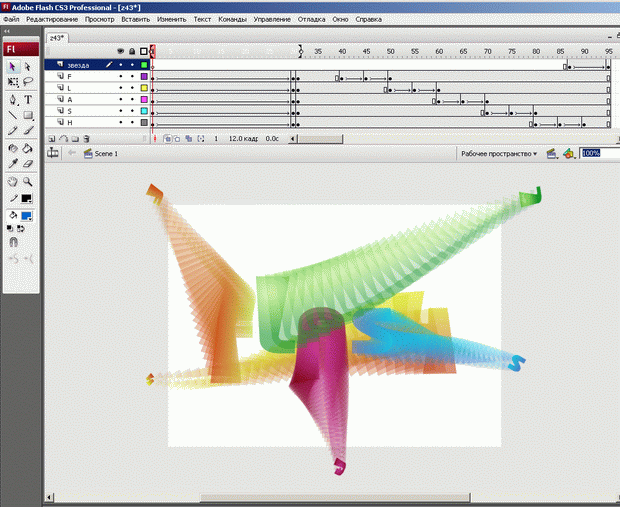Toggle Snap to Objects magnet
This screenshot has height=507, width=620.
pyautogui.click(x=13, y=242)
